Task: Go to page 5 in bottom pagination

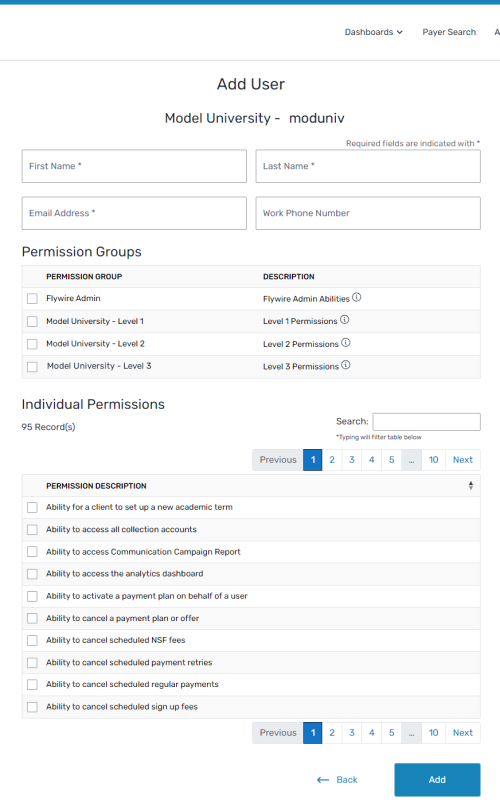Action: point(391,733)
